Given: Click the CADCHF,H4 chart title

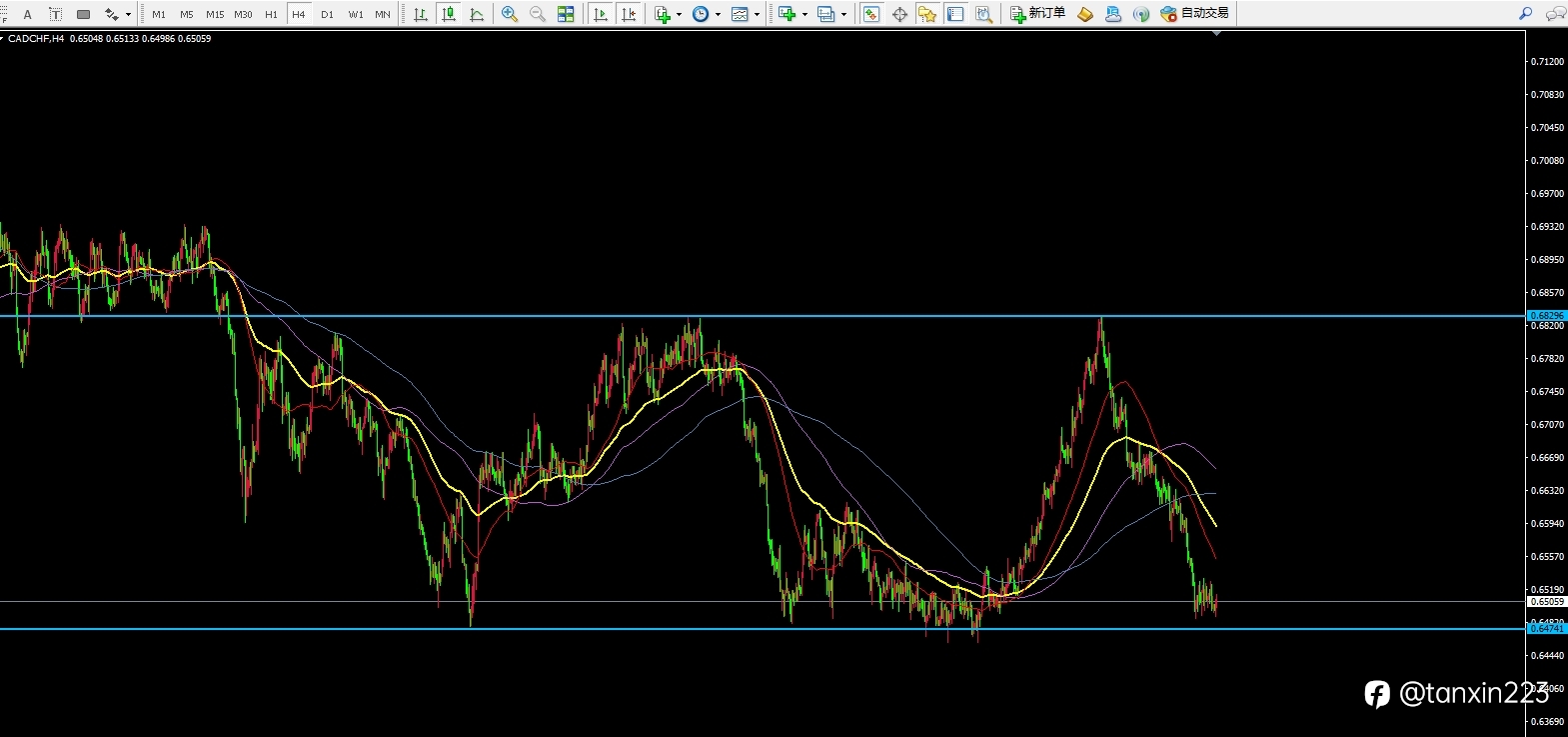Looking at the screenshot, I should (x=36, y=39).
